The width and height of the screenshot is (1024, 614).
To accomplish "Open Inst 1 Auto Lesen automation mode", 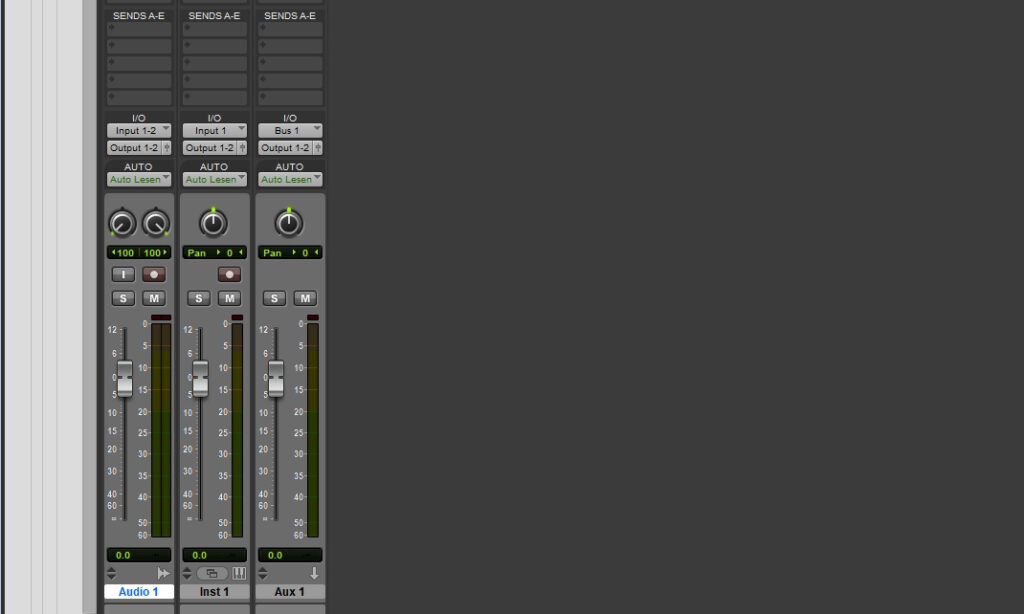I will 215,179.
